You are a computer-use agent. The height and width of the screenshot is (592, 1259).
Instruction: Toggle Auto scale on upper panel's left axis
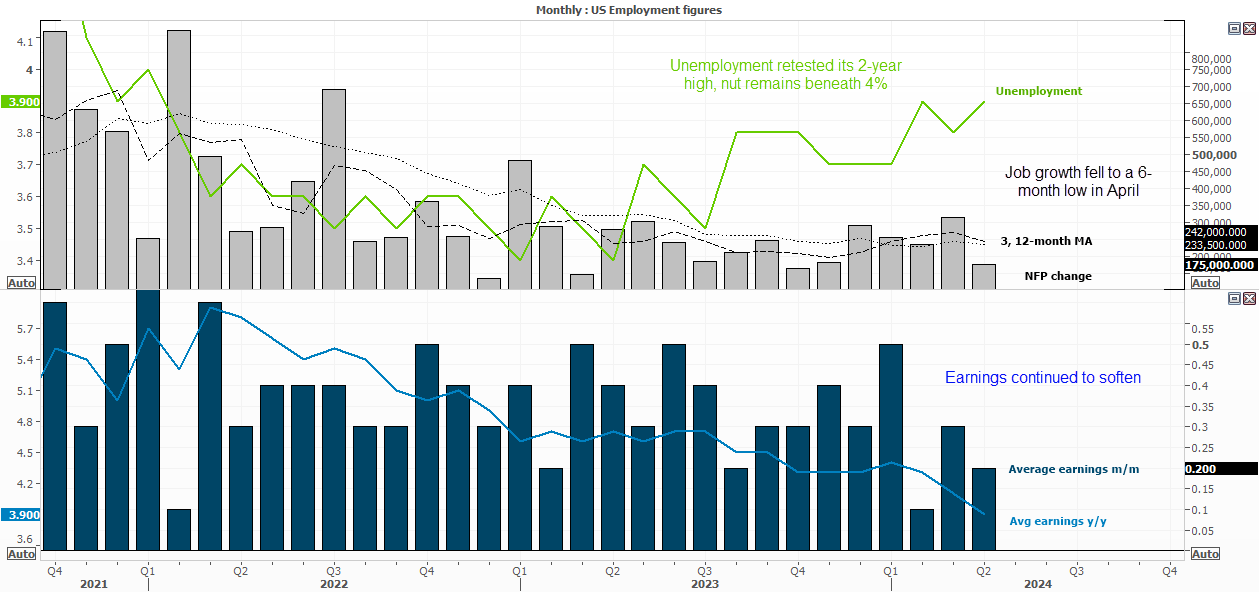click(21, 283)
